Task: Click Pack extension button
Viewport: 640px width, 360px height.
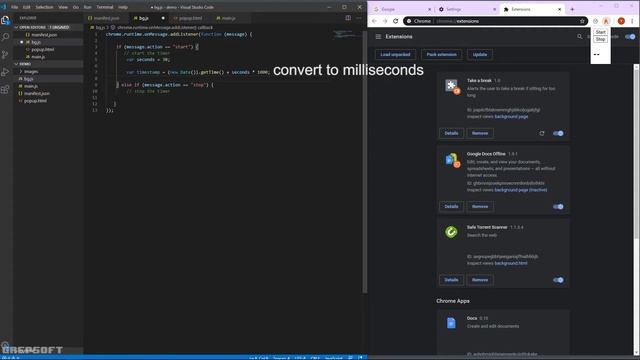Action: pyautogui.click(x=442, y=55)
